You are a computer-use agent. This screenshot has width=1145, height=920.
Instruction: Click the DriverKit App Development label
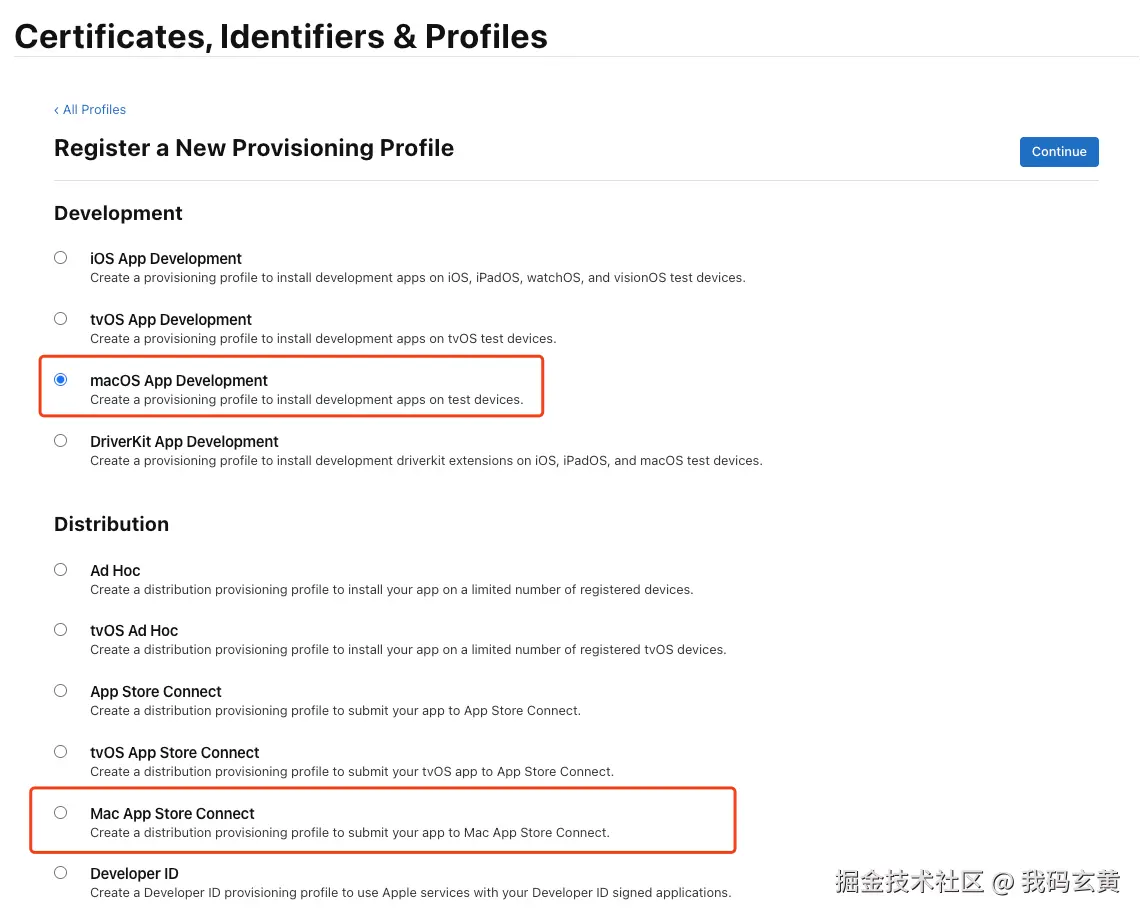tap(184, 442)
